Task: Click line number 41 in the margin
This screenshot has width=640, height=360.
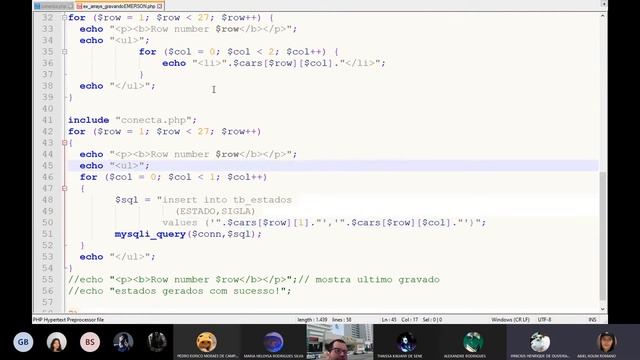Action: pos(47,120)
